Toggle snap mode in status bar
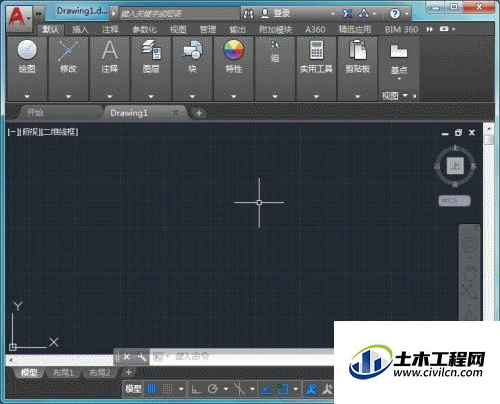The width and height of the screenshot is (500, 404). pos(167,389)
